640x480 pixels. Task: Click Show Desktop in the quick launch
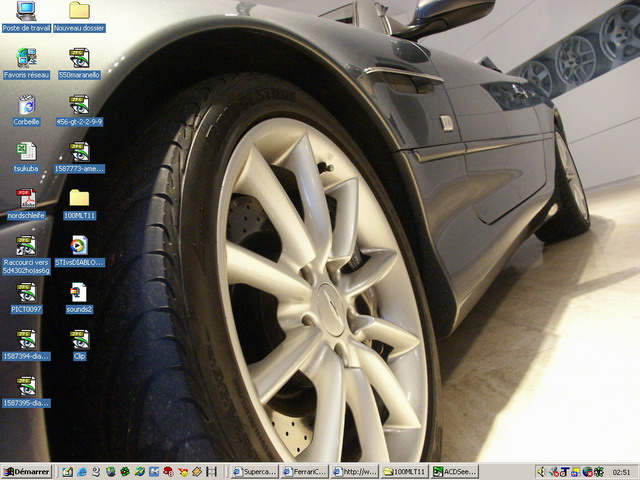67,472
